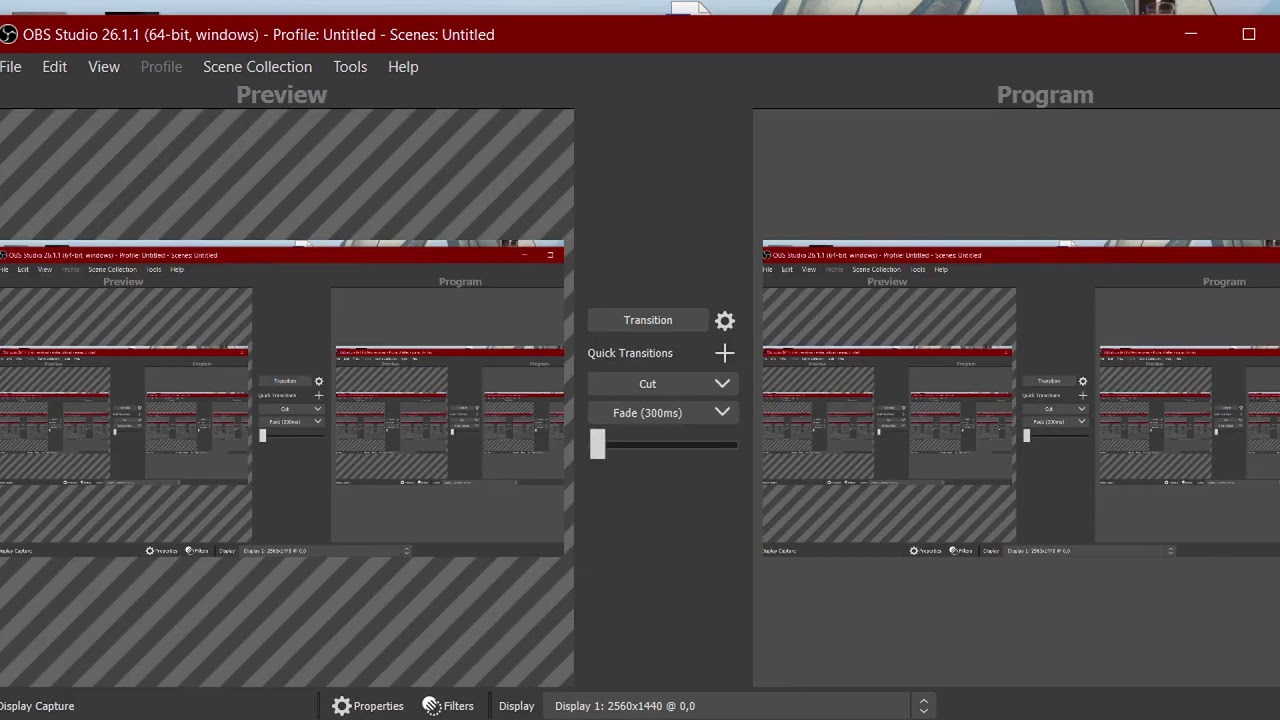Image resolution: width=1280 pixels, height=720 pixels.
Task: Click the Display label beside selector
Action: [517, 706]
